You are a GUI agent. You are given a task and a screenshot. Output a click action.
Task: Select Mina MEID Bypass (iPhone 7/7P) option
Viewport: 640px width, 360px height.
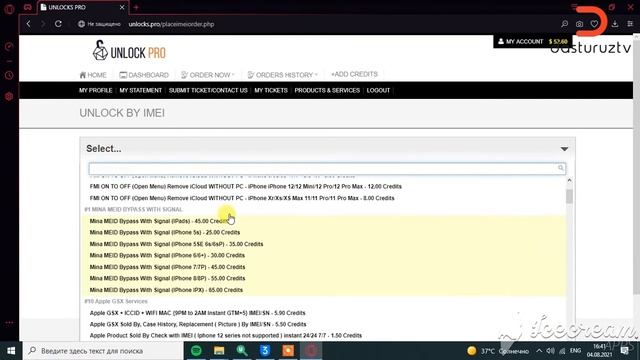pyautogui.click(x=167, y=267)
